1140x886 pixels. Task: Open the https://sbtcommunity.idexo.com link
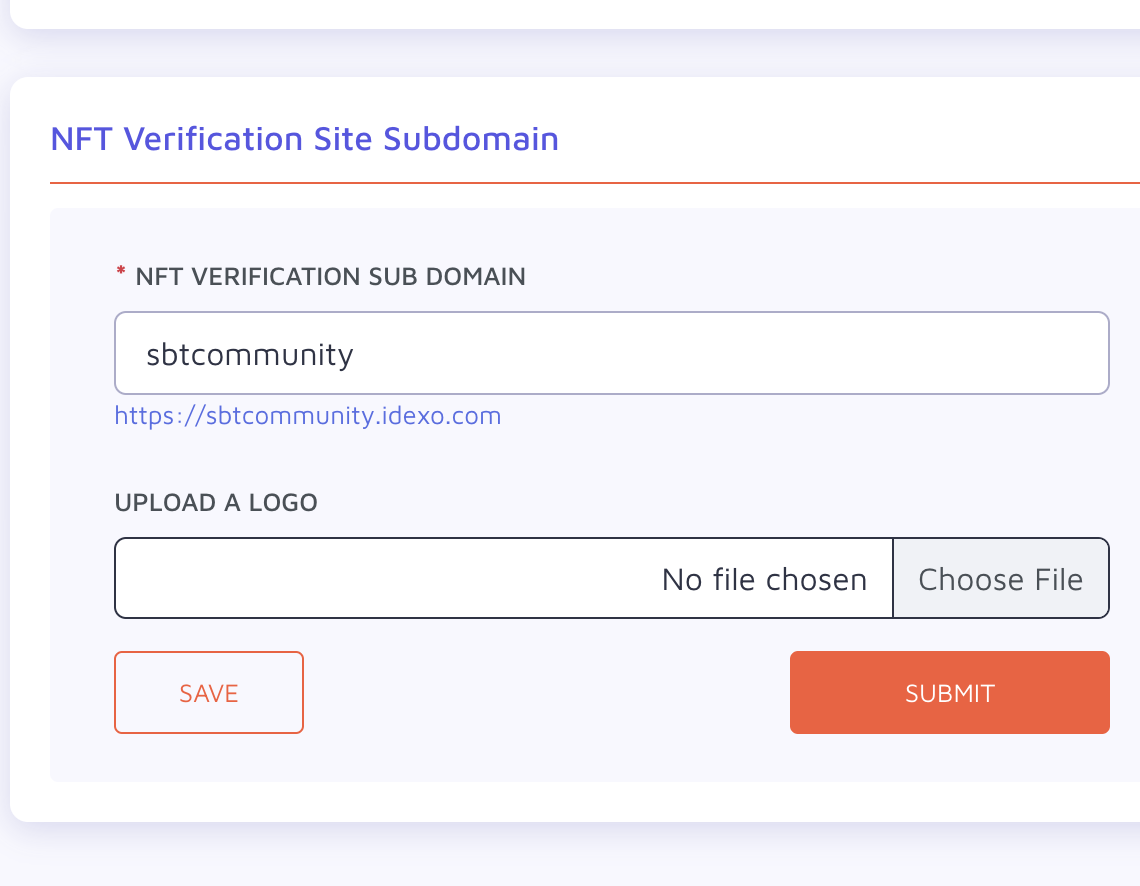coord(308,416)
